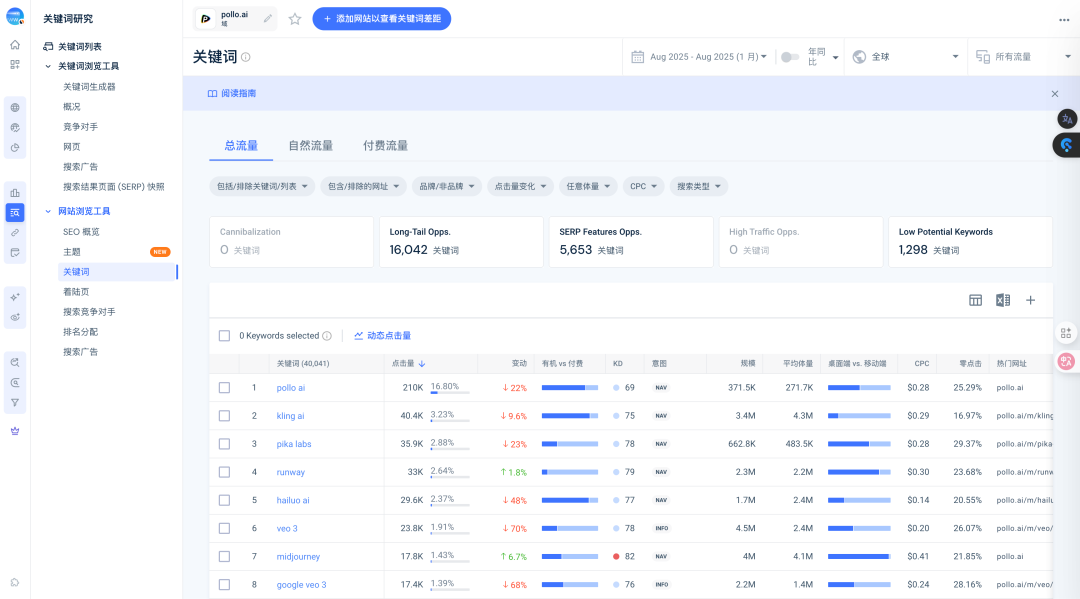Edit the pollo.ai domain with pencil icon
1080x599 pixels.
coord(268,19)
